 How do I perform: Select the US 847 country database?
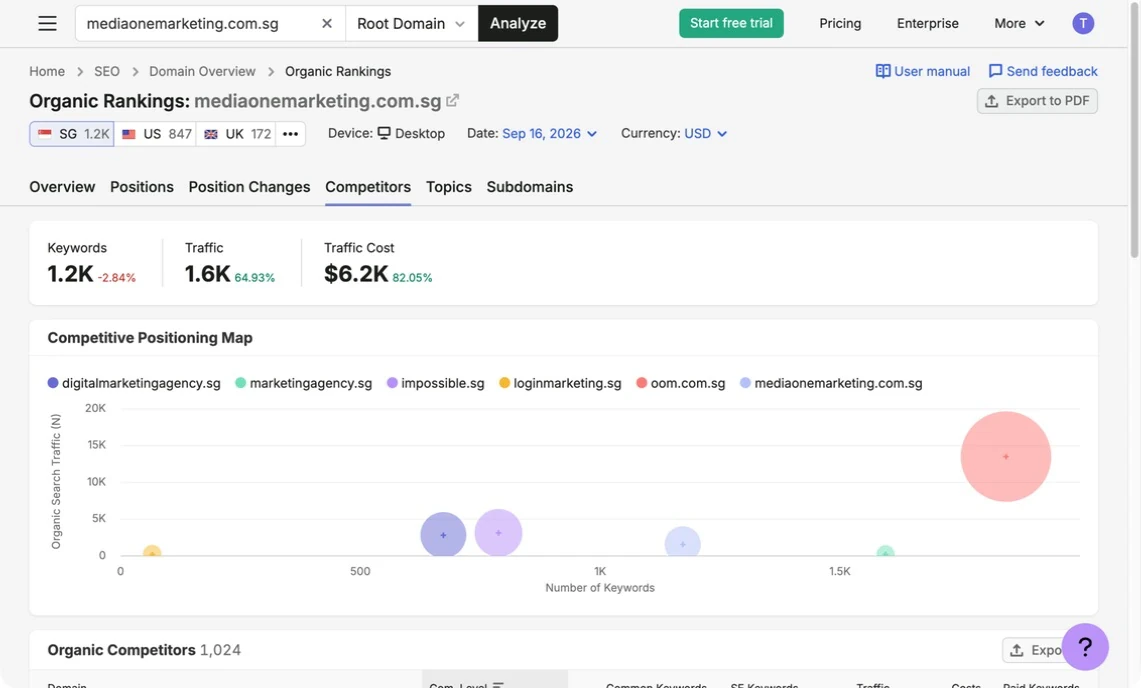[x=155, y=134]
